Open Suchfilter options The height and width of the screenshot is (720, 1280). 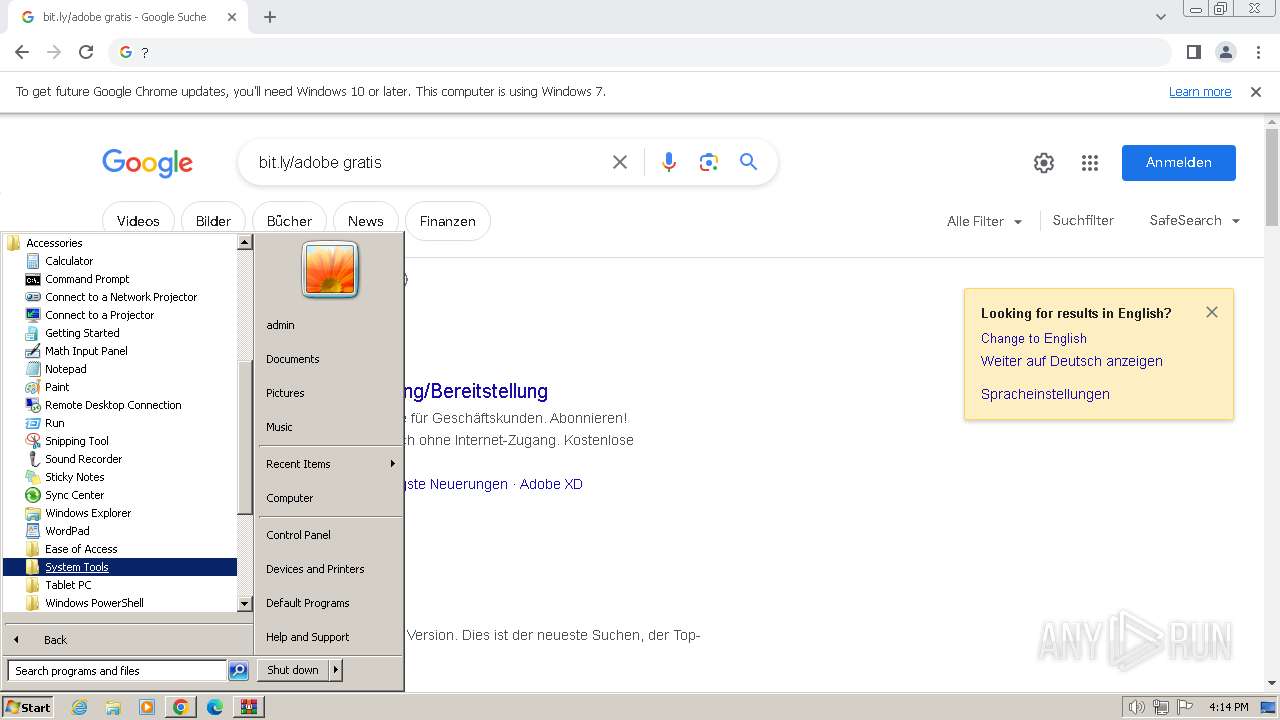pos(1083,220)
